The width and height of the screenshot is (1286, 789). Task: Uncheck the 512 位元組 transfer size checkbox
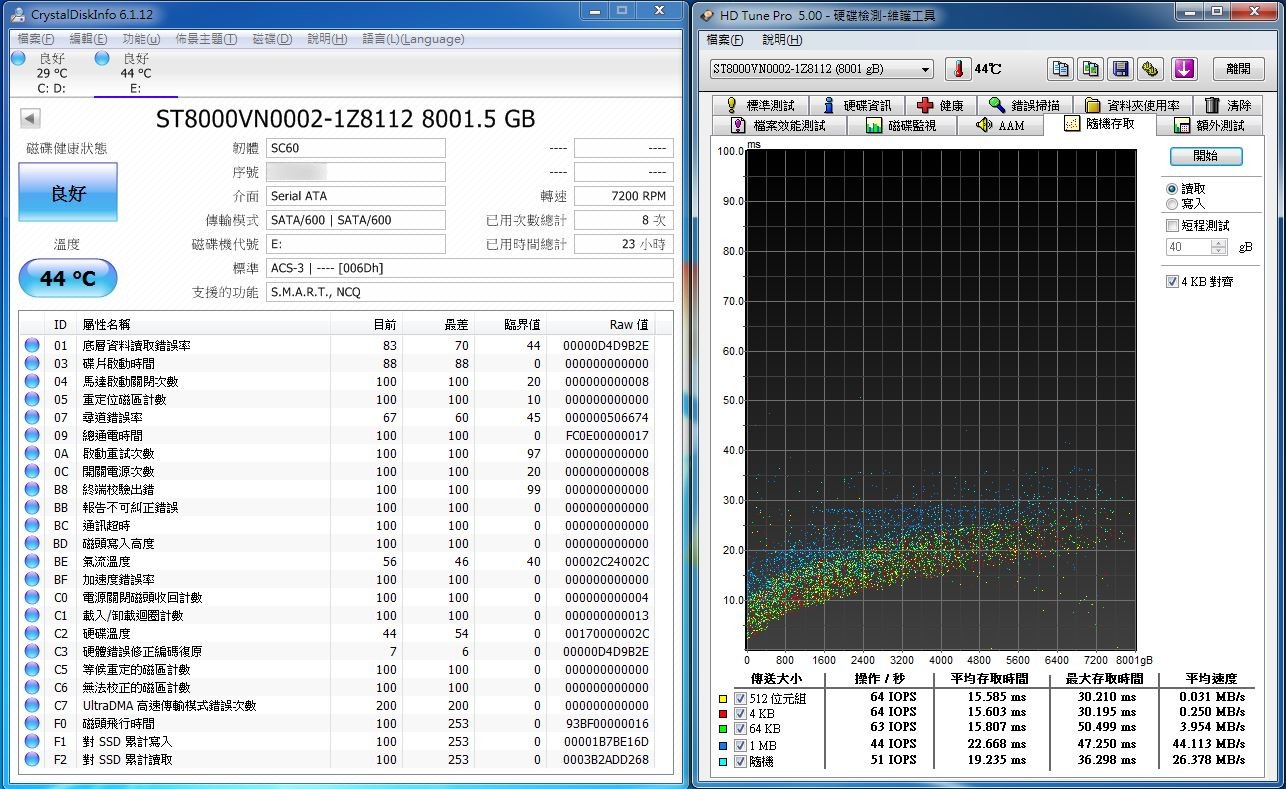coord(741,698)
